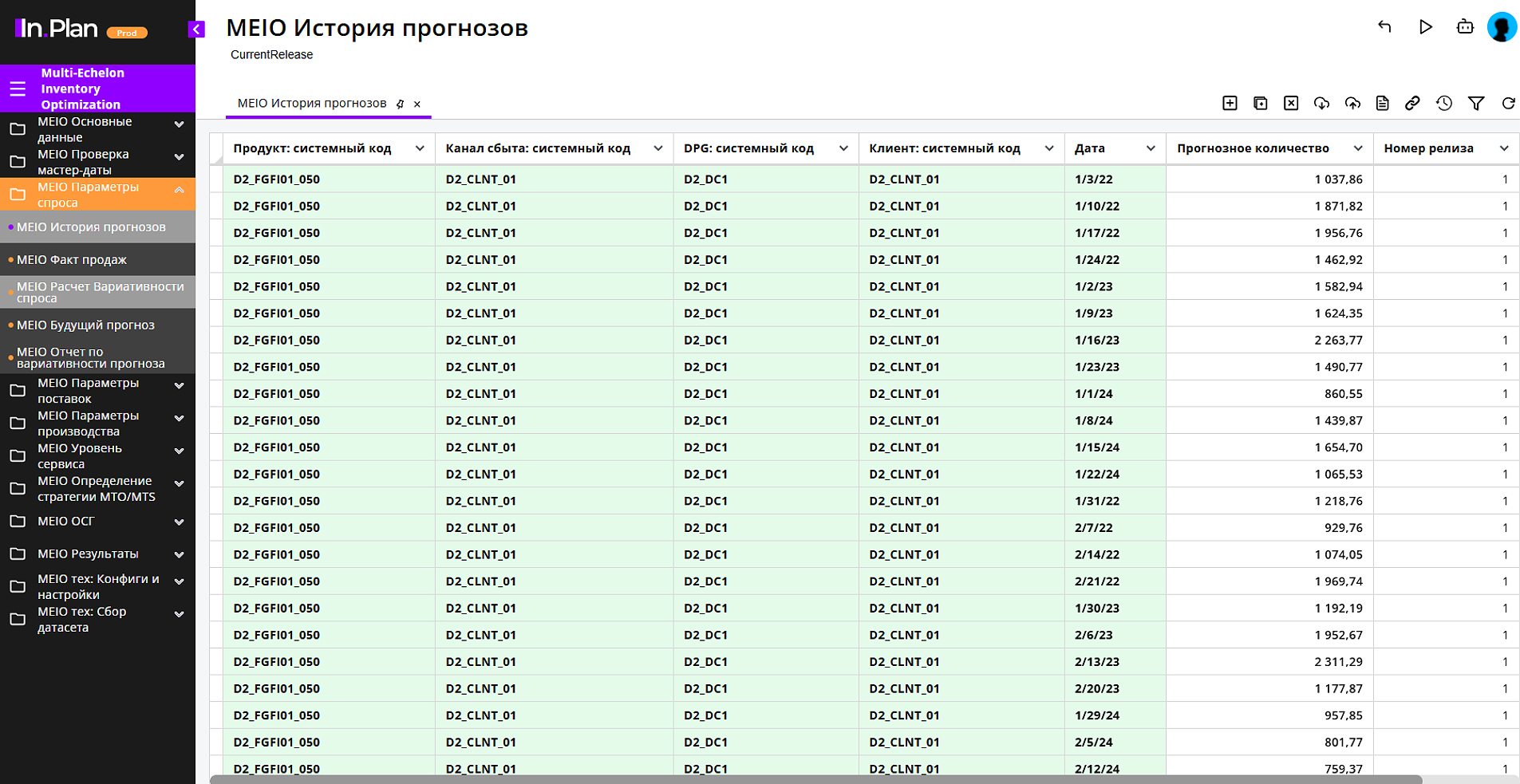
Task: Refresh the table with the reload icon
Action: click(x=1508, y=103)
